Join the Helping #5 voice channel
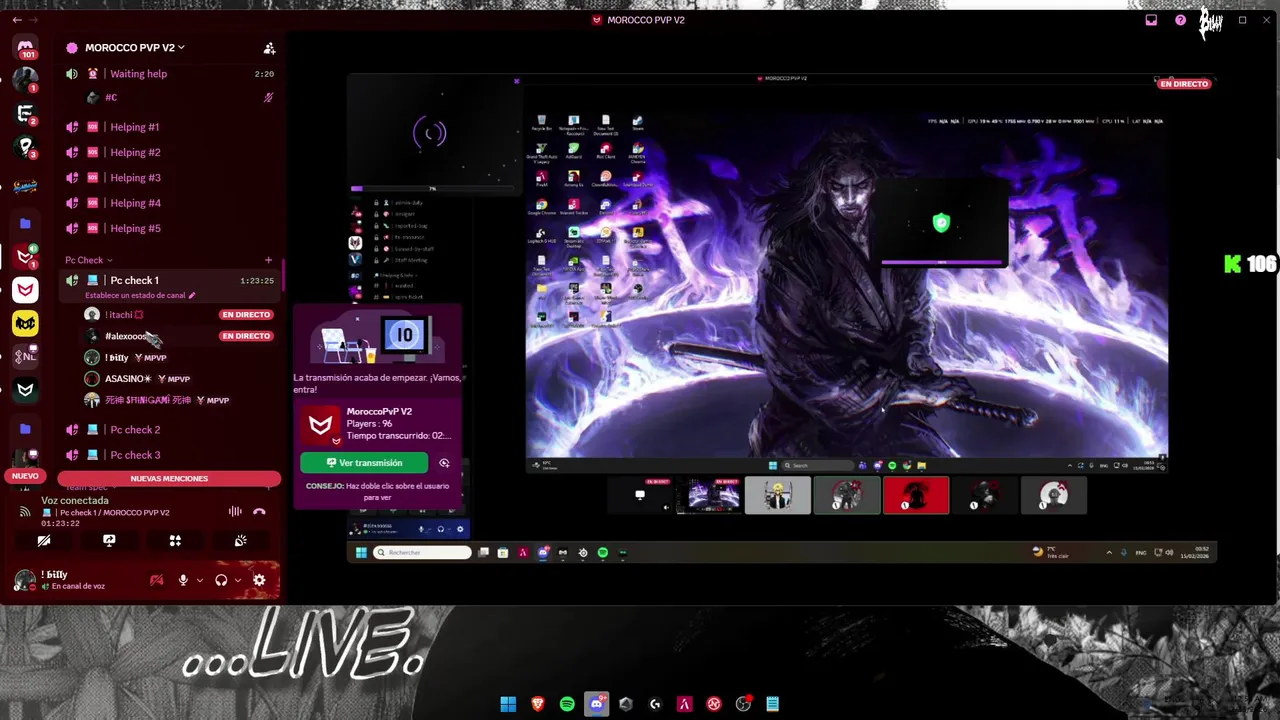Image resolution: width=1280 pixels, height=720 pixels. point(170,228)
